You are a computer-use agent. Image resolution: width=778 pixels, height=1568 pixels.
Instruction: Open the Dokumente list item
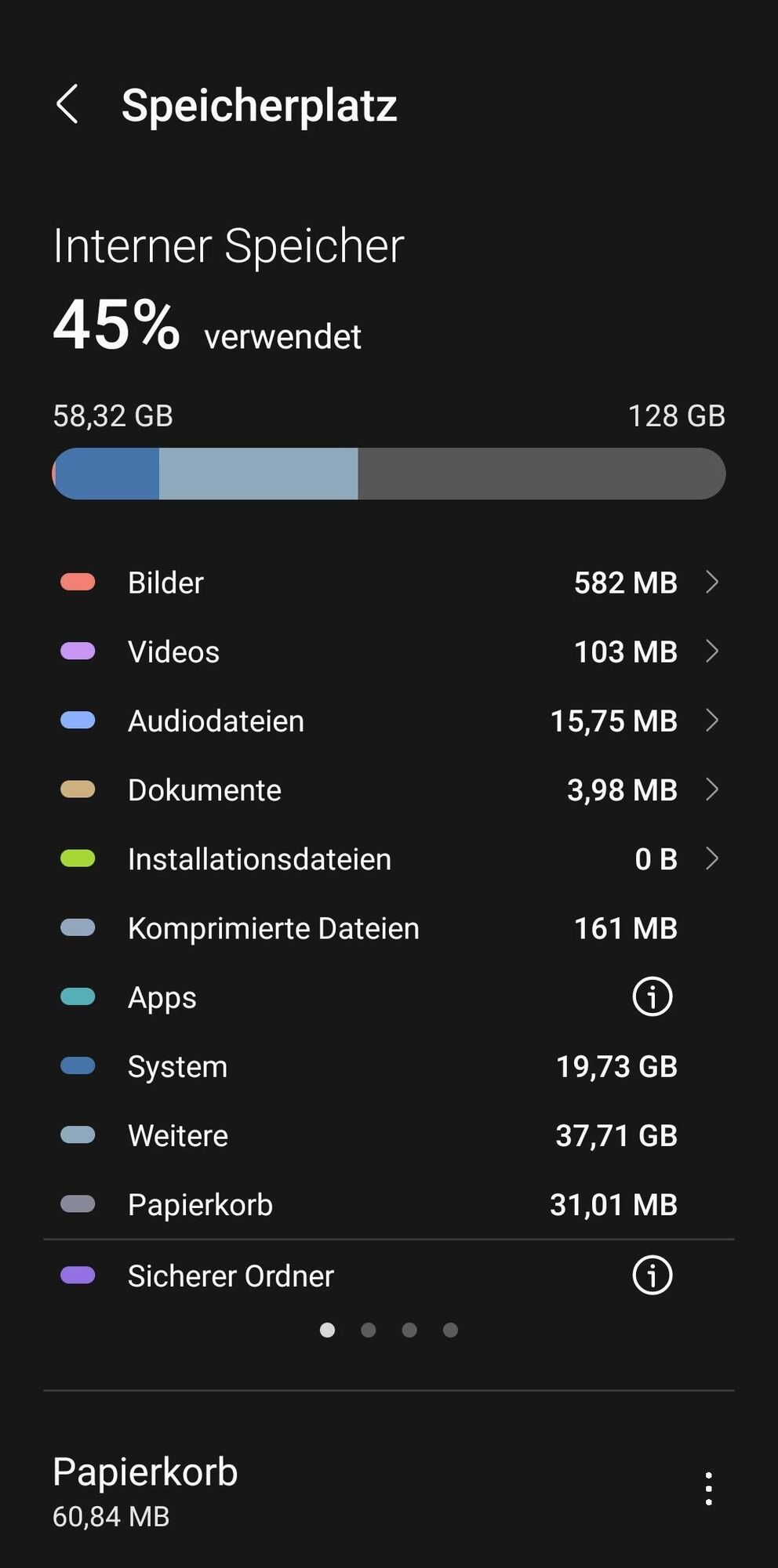[x=389, y=789]
